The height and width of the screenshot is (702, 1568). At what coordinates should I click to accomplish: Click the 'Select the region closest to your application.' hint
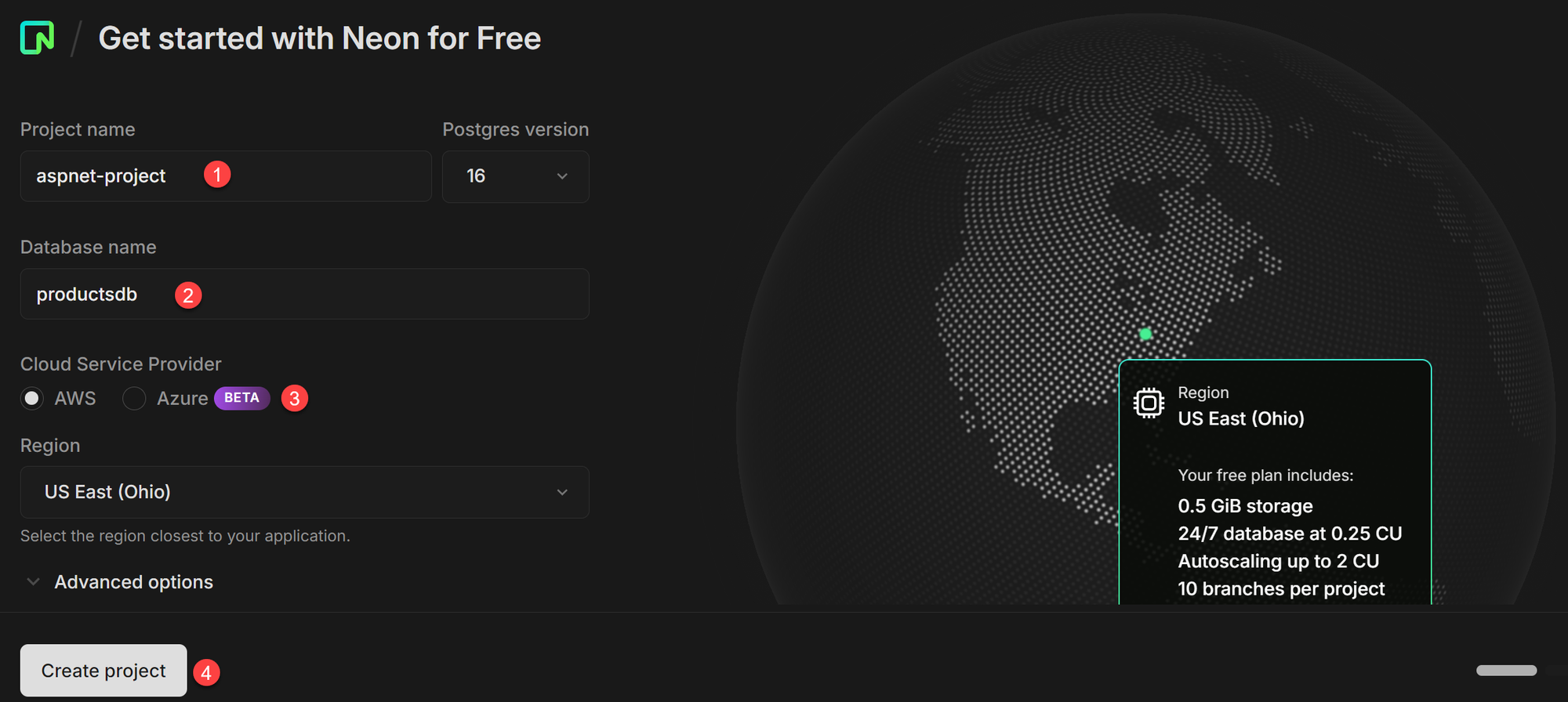coord(185,536)
